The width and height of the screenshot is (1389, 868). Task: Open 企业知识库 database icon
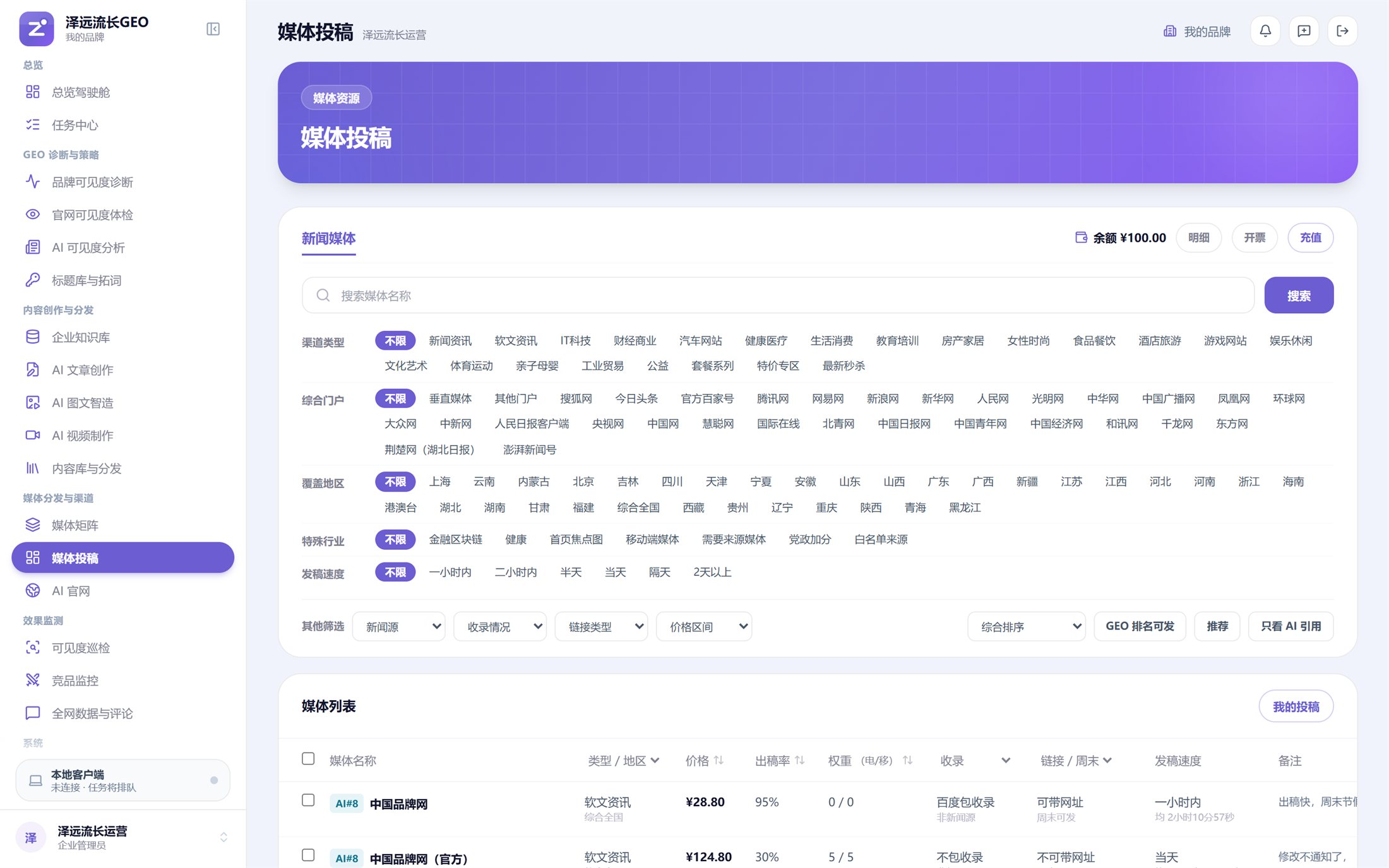pyautogui.click(x=33, y=337)
